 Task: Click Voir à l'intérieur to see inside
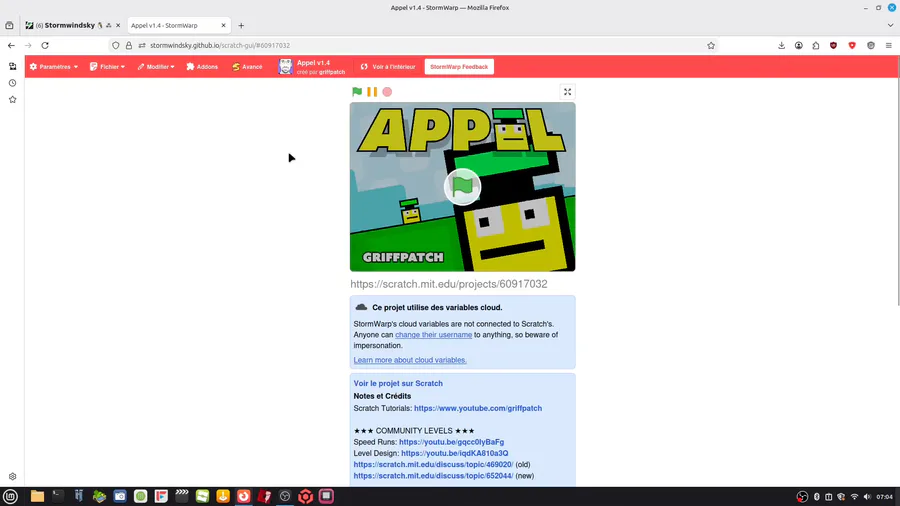coord(388,67)
